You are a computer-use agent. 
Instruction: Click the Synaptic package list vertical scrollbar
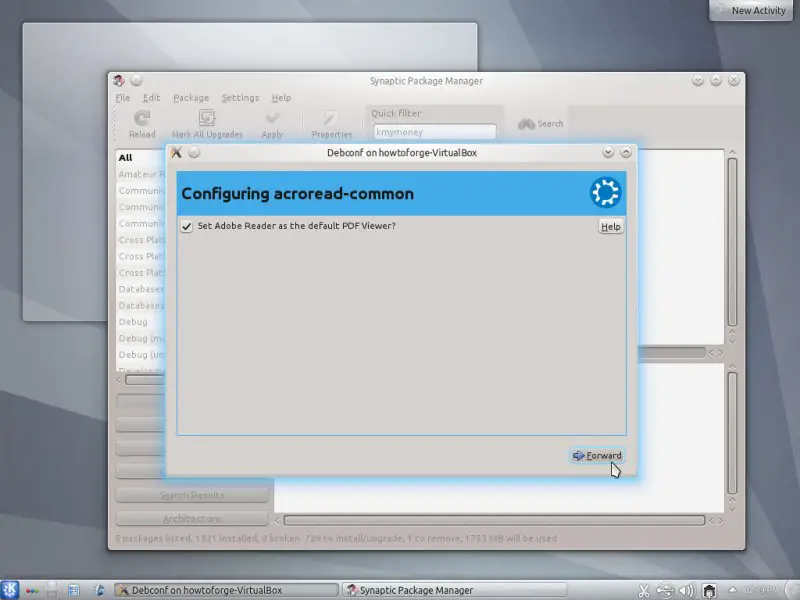click(732, 241)
